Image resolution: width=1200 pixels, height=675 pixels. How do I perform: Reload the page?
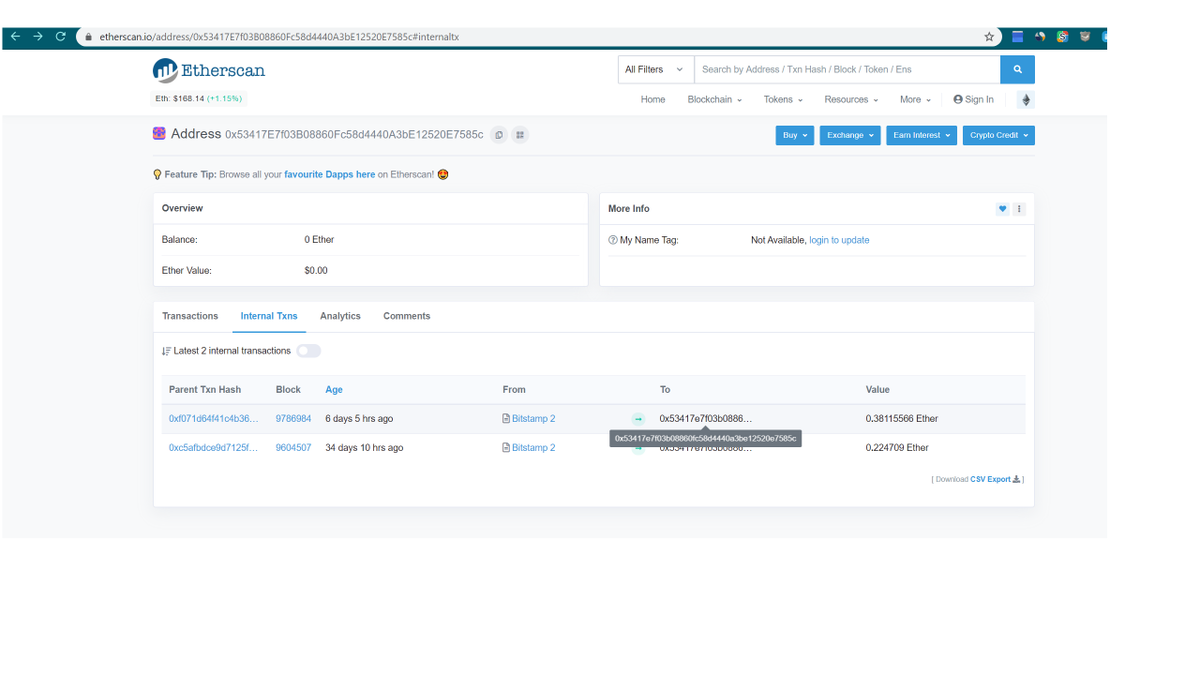pos(61,37)
